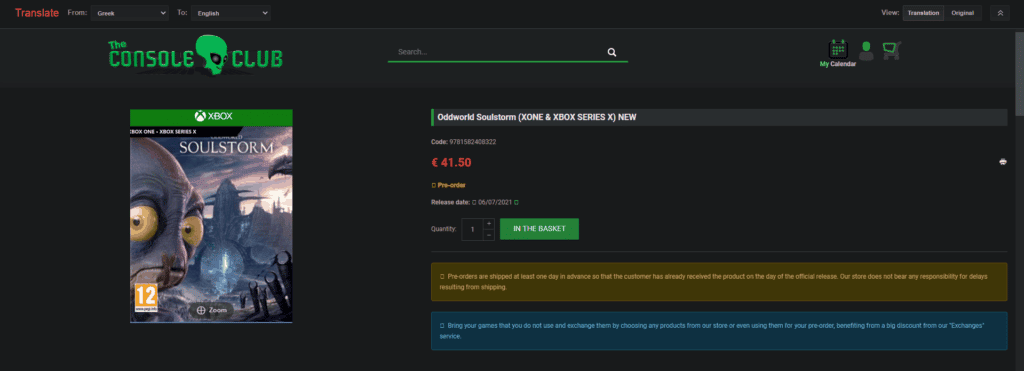The image size is (1024, 371).
Task: Click the IN THE BASKET button
Action: [539, 229]
